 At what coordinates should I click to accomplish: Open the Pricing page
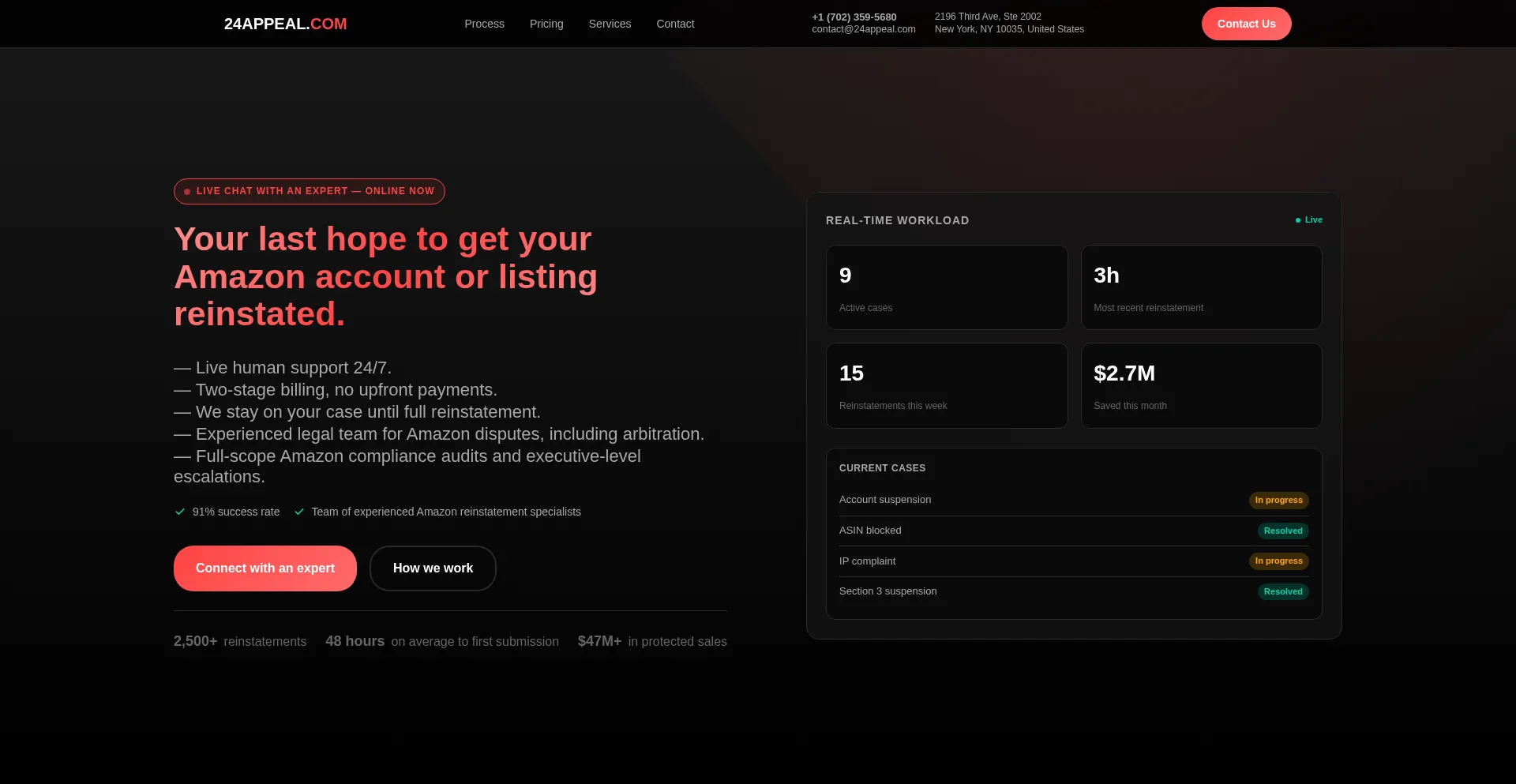tap(546, 24)
